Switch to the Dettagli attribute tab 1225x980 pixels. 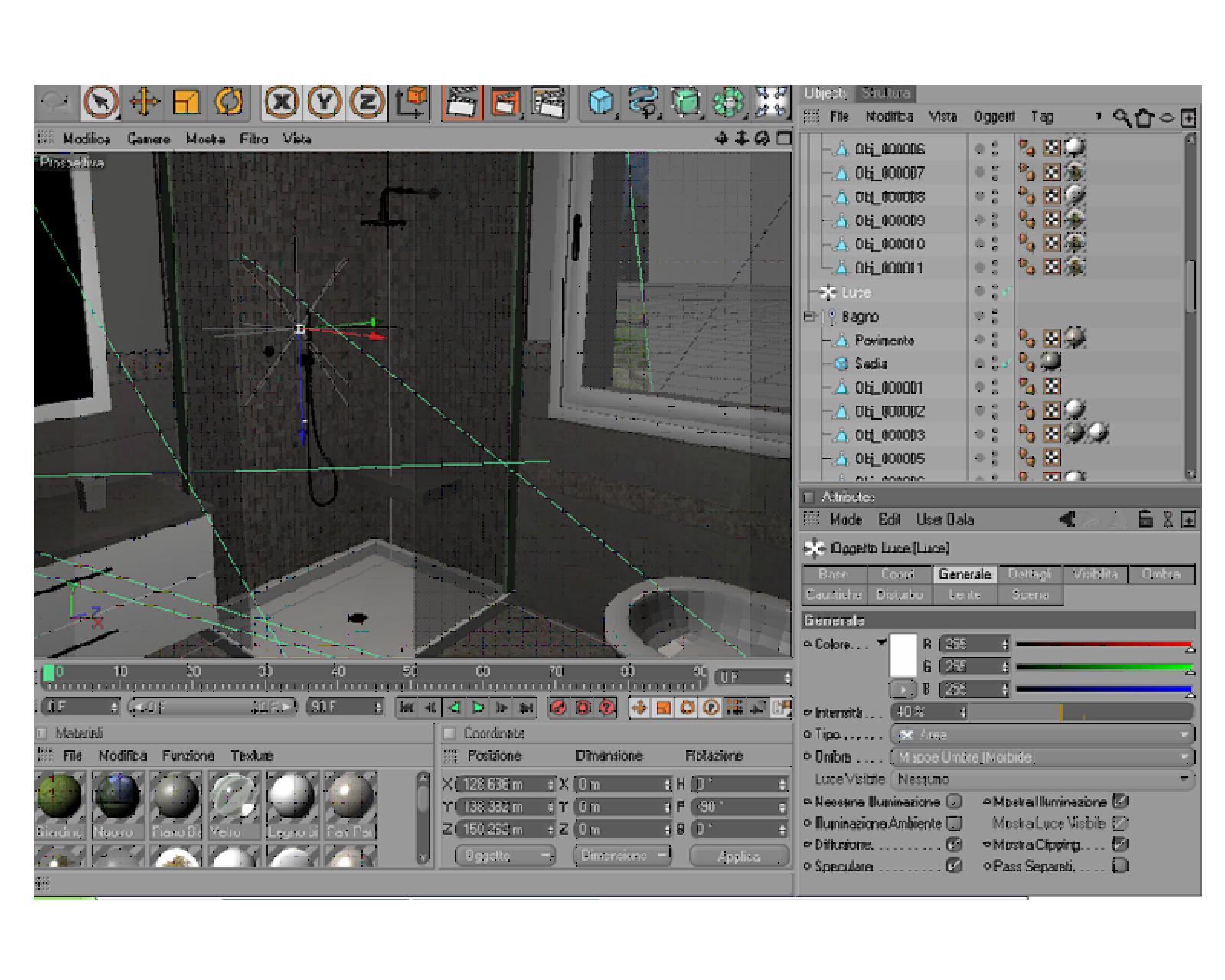point(1030,574)
